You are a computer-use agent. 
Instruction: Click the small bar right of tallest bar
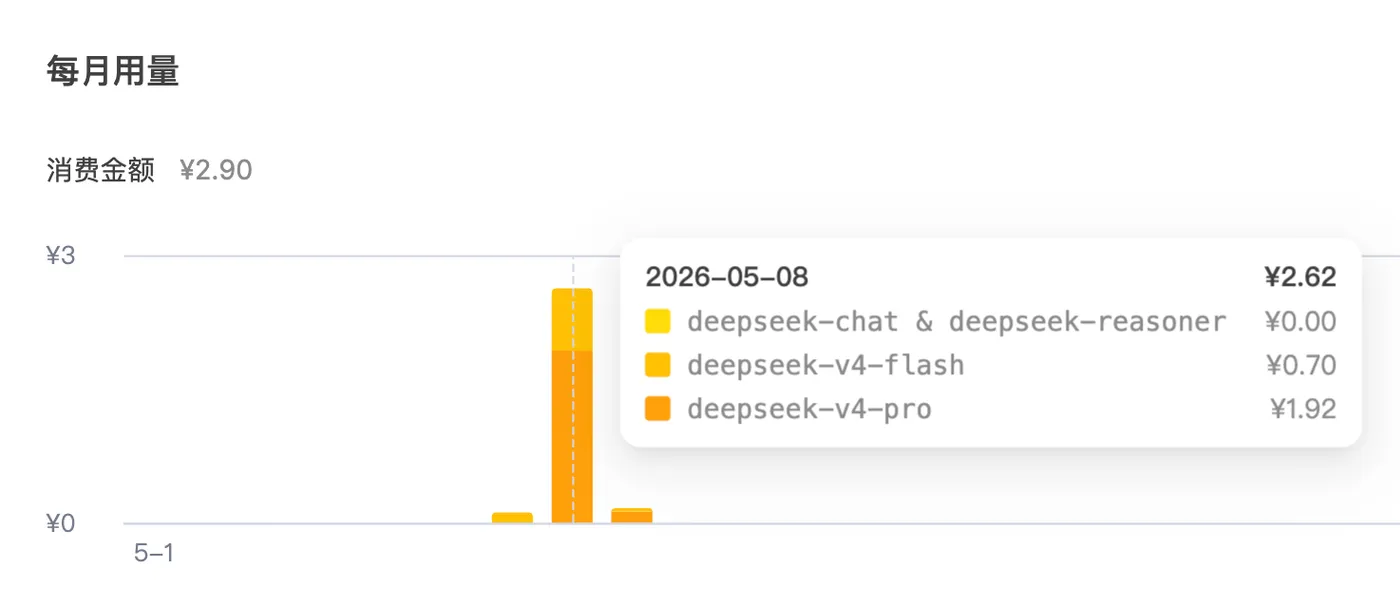pos(632,515)
